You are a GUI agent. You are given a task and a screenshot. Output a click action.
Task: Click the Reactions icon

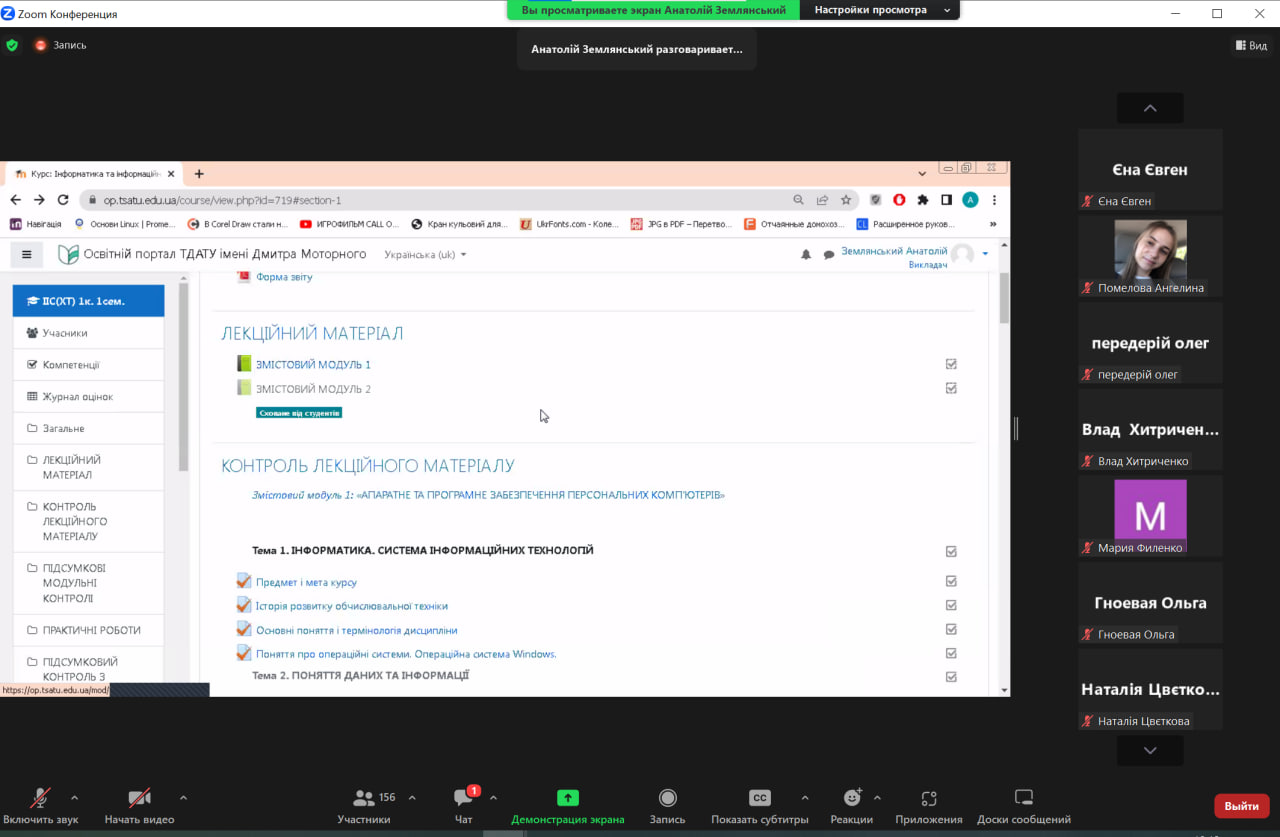coord(852,799)
